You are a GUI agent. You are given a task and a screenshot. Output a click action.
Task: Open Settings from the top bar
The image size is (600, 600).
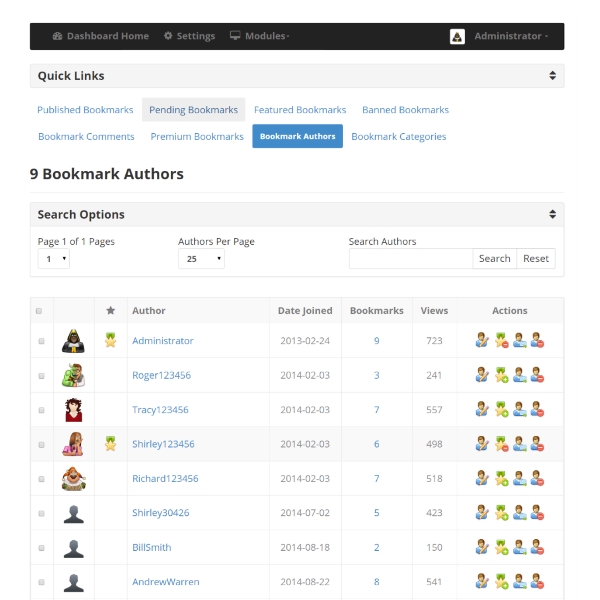coord(189,36)
